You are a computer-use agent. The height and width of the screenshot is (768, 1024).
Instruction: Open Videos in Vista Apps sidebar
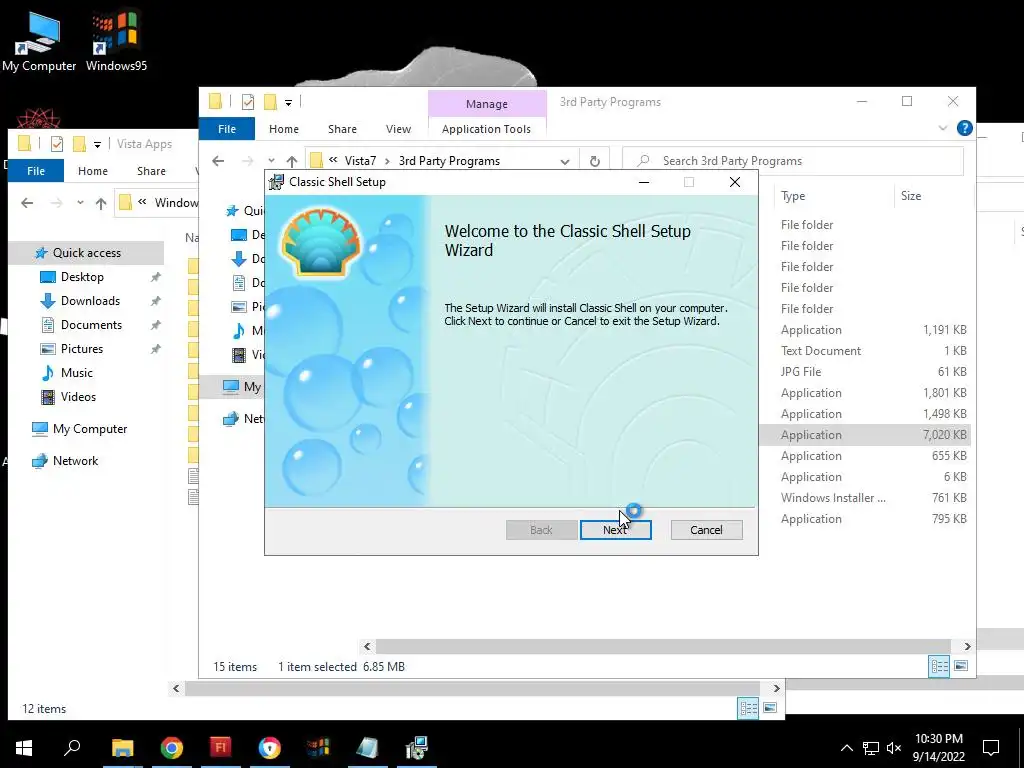78,396
